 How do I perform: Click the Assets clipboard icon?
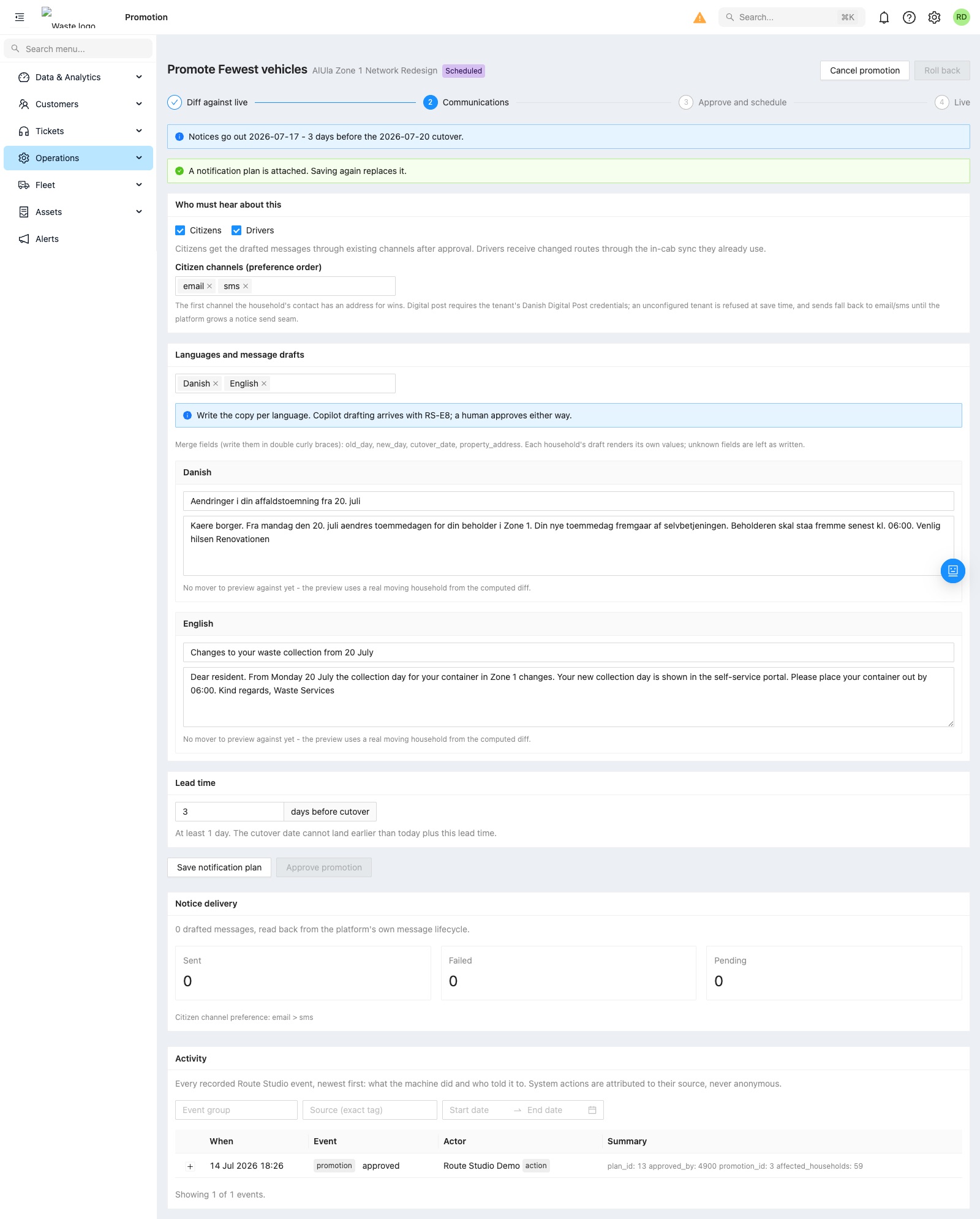pyautogui.click(x=24, y=212)
